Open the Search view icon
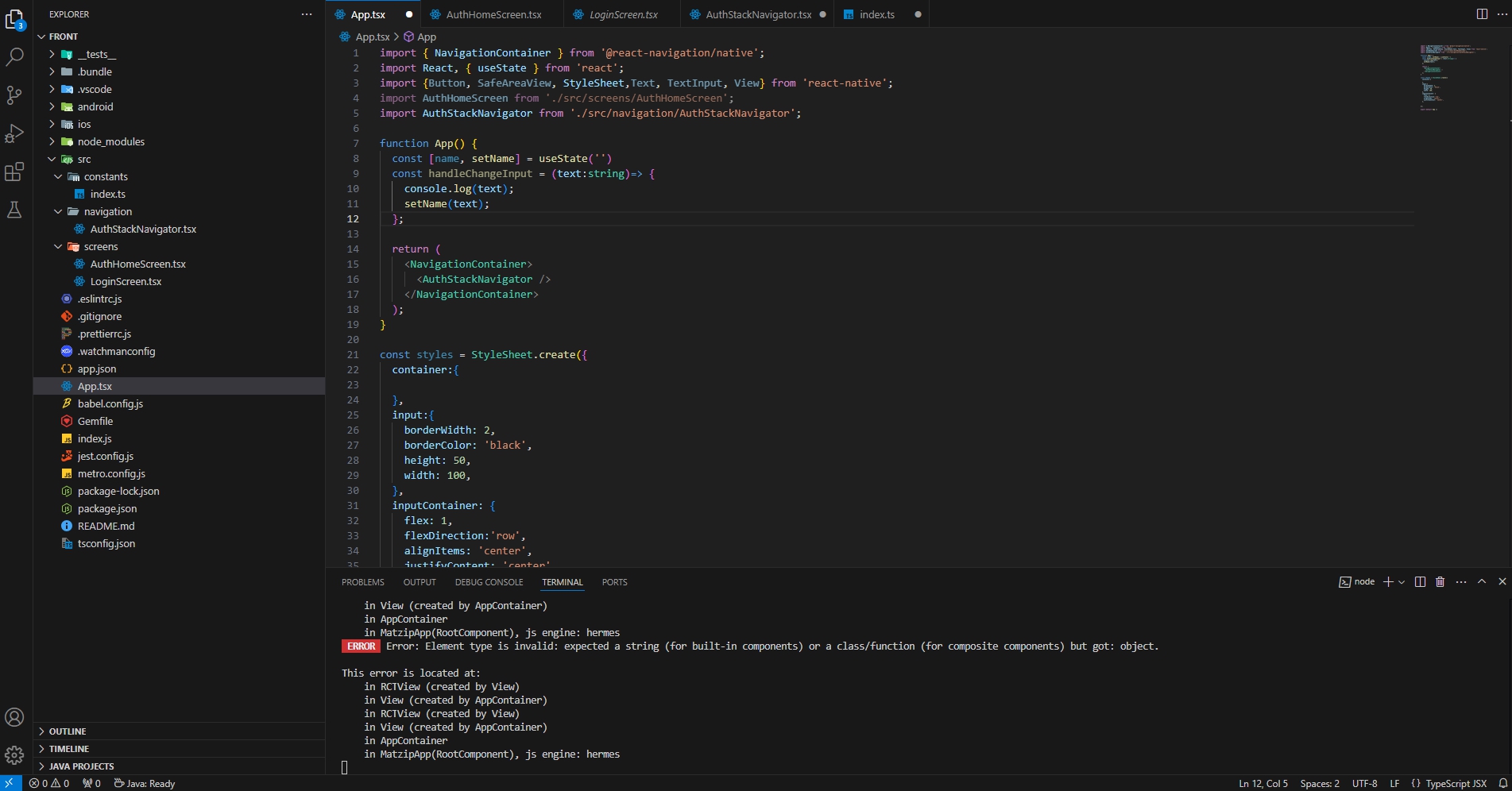 [14, 57]
